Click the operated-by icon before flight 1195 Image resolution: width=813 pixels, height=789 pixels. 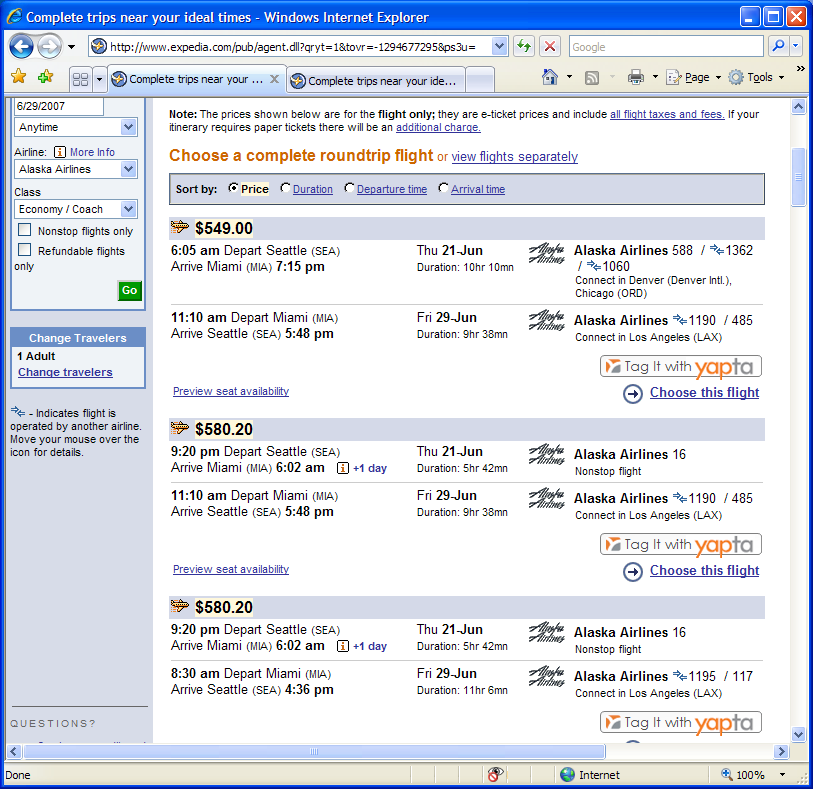coord(680,675)
